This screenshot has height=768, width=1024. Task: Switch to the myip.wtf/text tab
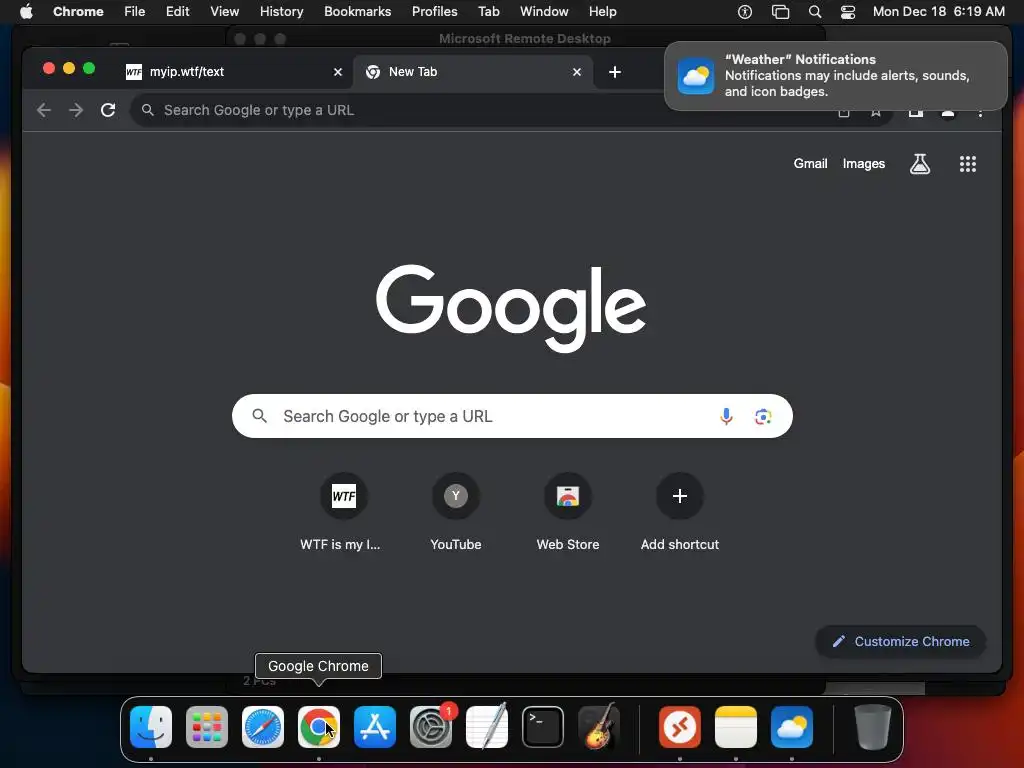click(x=232, y=72)
